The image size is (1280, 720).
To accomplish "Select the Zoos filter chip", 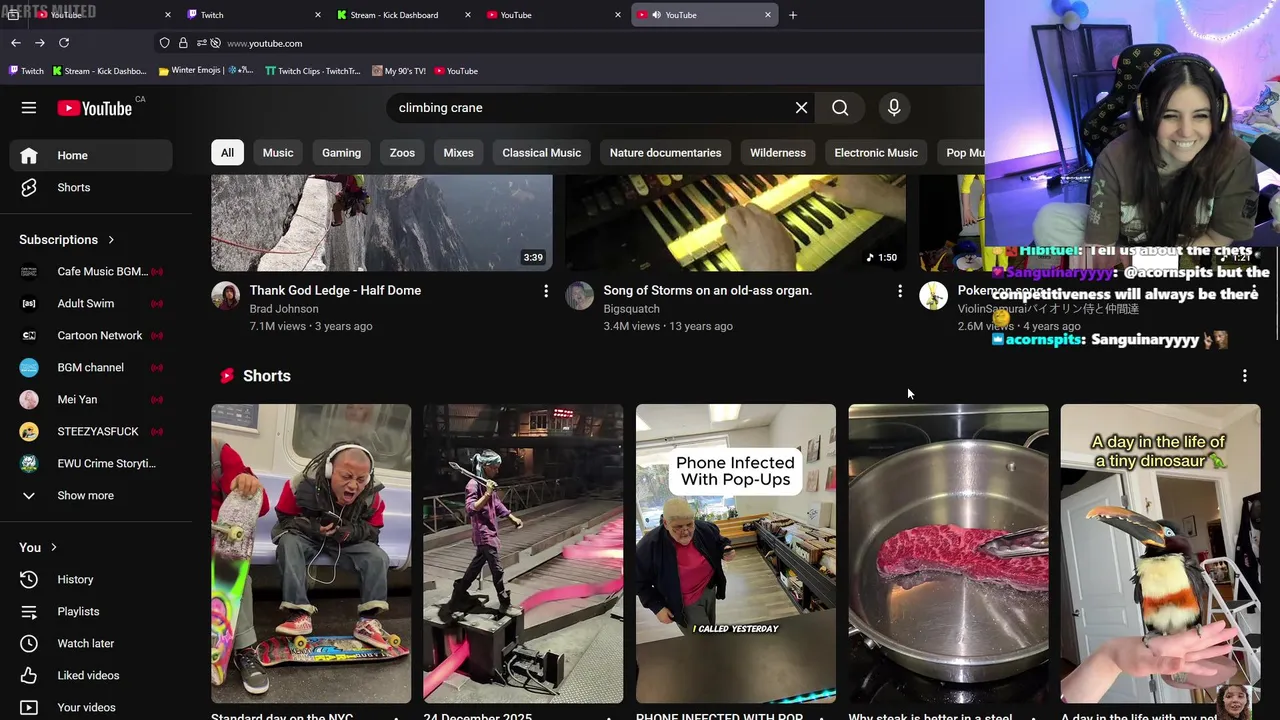I will point(402,153).
